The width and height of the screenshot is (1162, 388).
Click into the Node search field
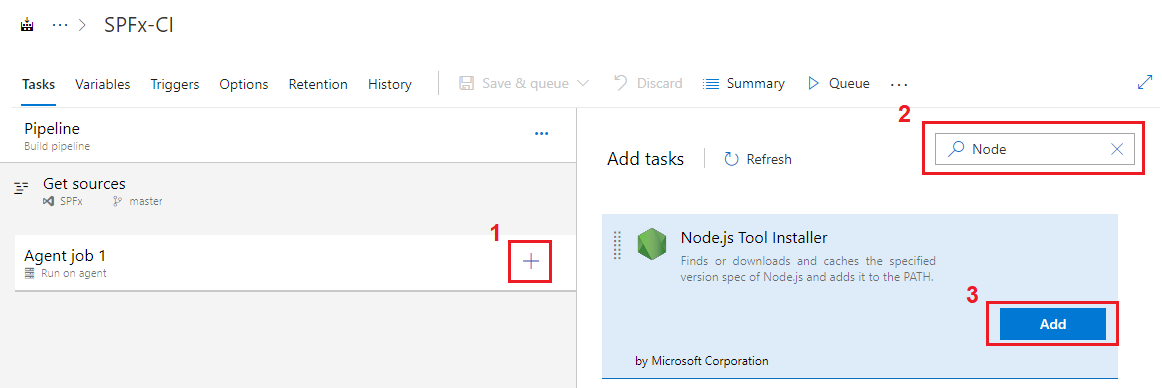point(1035,149)
